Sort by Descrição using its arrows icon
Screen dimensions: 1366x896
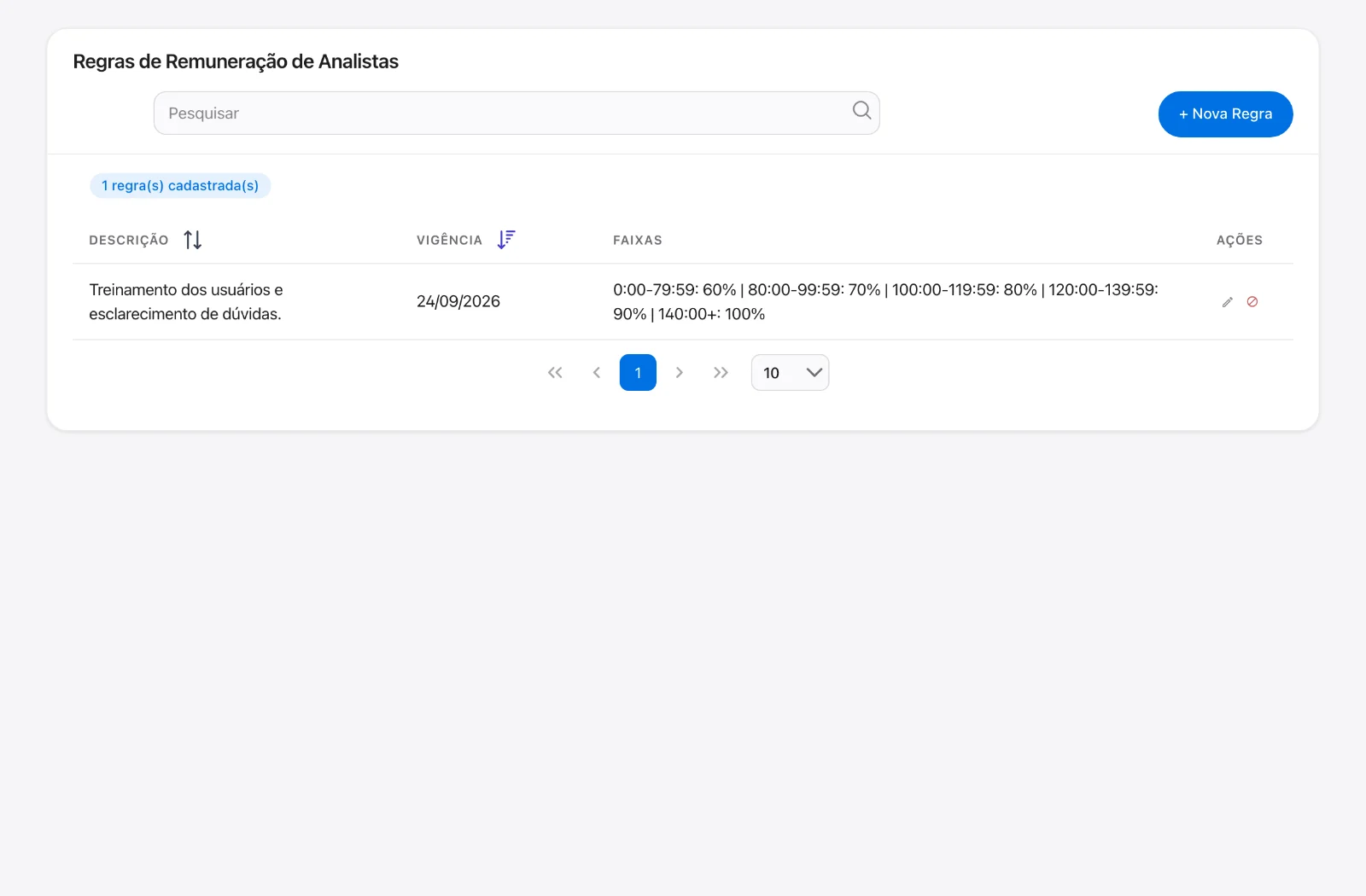pos(193,240)
